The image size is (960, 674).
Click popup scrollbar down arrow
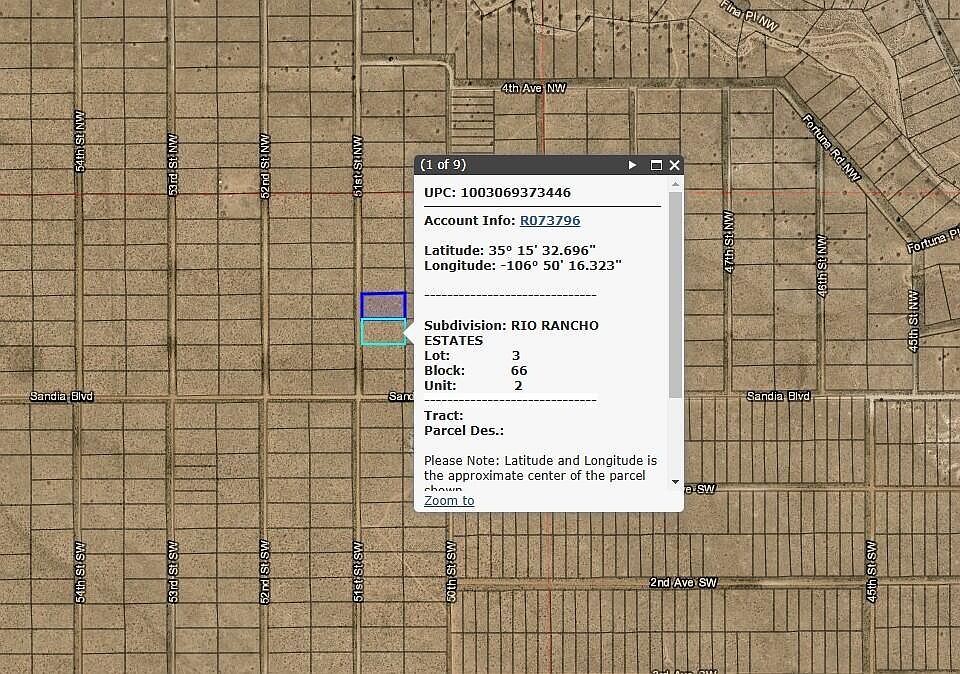tap(675, 482)
